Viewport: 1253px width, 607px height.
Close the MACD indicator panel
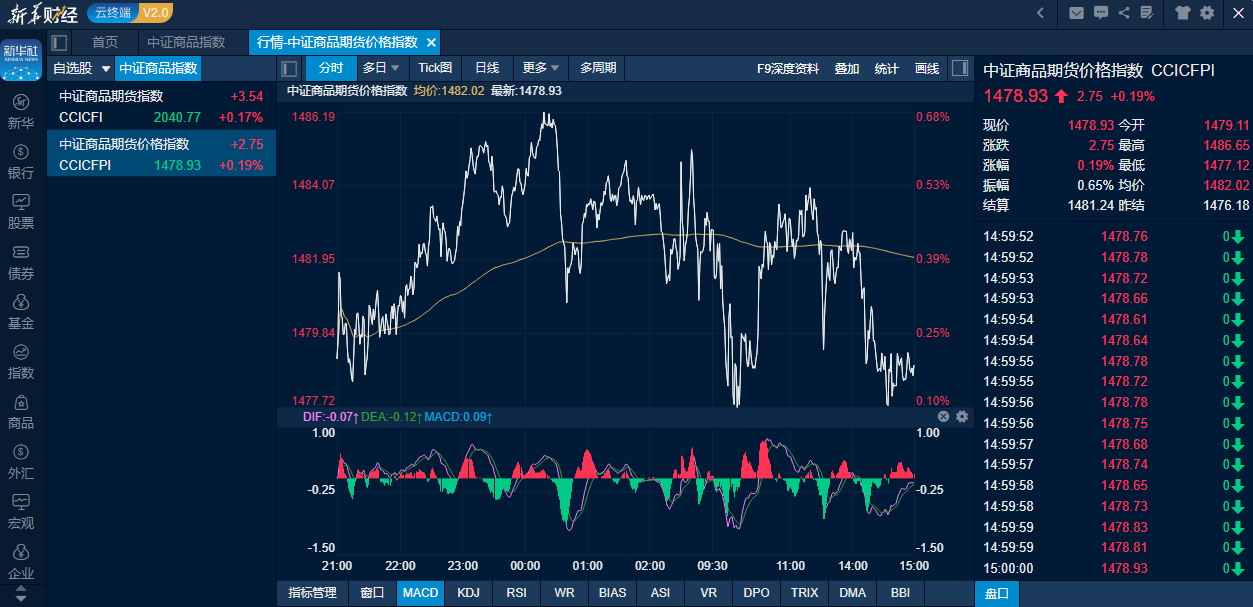click(x=943, y=416)
